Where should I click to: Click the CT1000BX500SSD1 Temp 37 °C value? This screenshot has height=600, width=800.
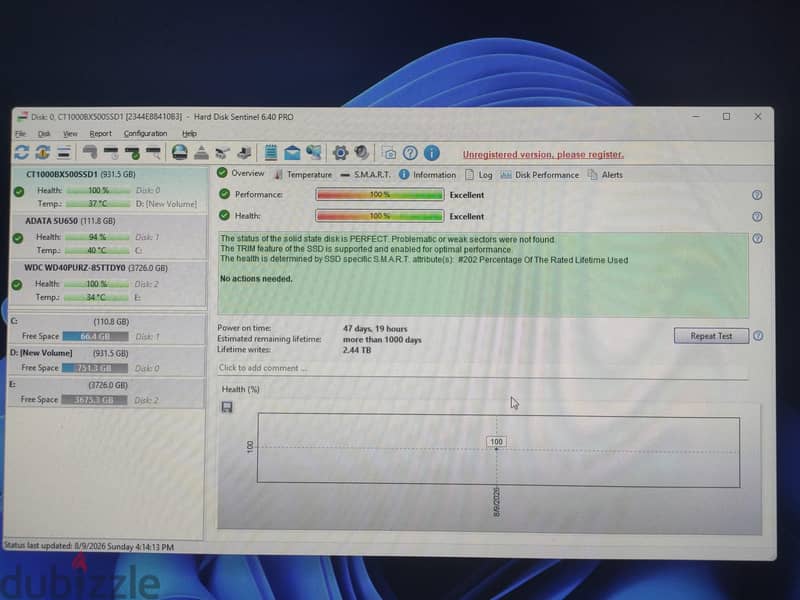pos(98,204)
